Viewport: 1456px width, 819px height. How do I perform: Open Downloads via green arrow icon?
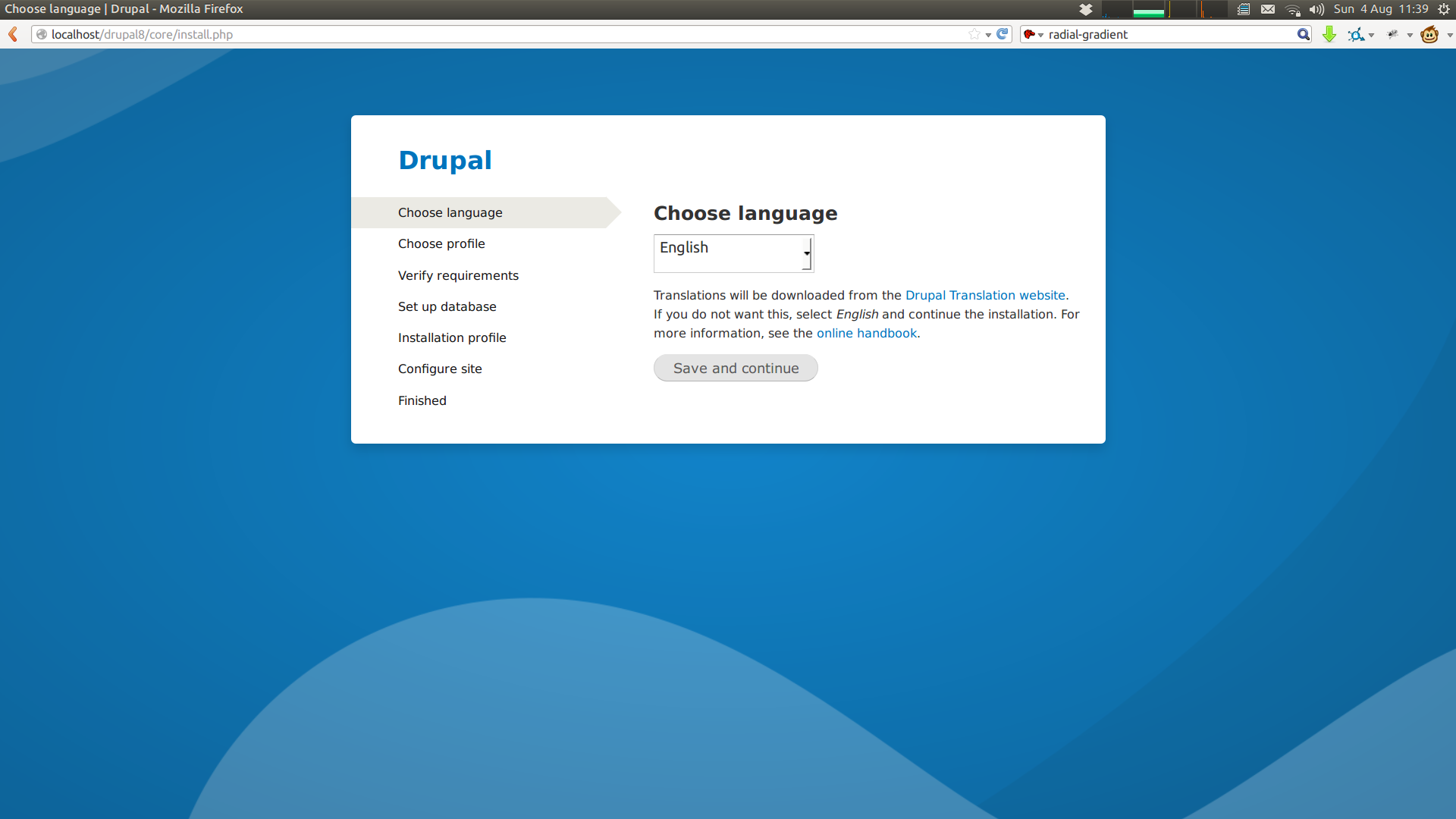pos(1329,34)
